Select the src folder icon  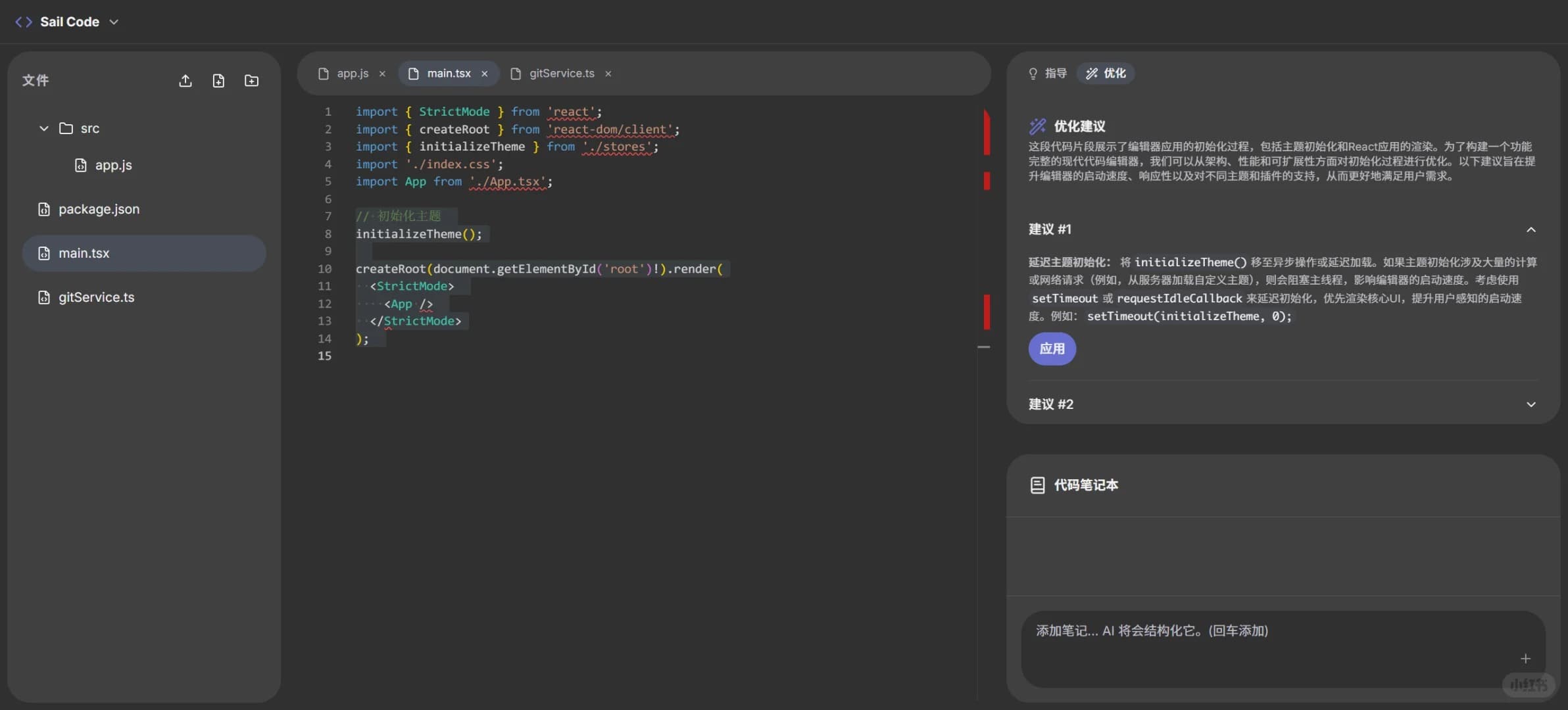tap(66, 128)
